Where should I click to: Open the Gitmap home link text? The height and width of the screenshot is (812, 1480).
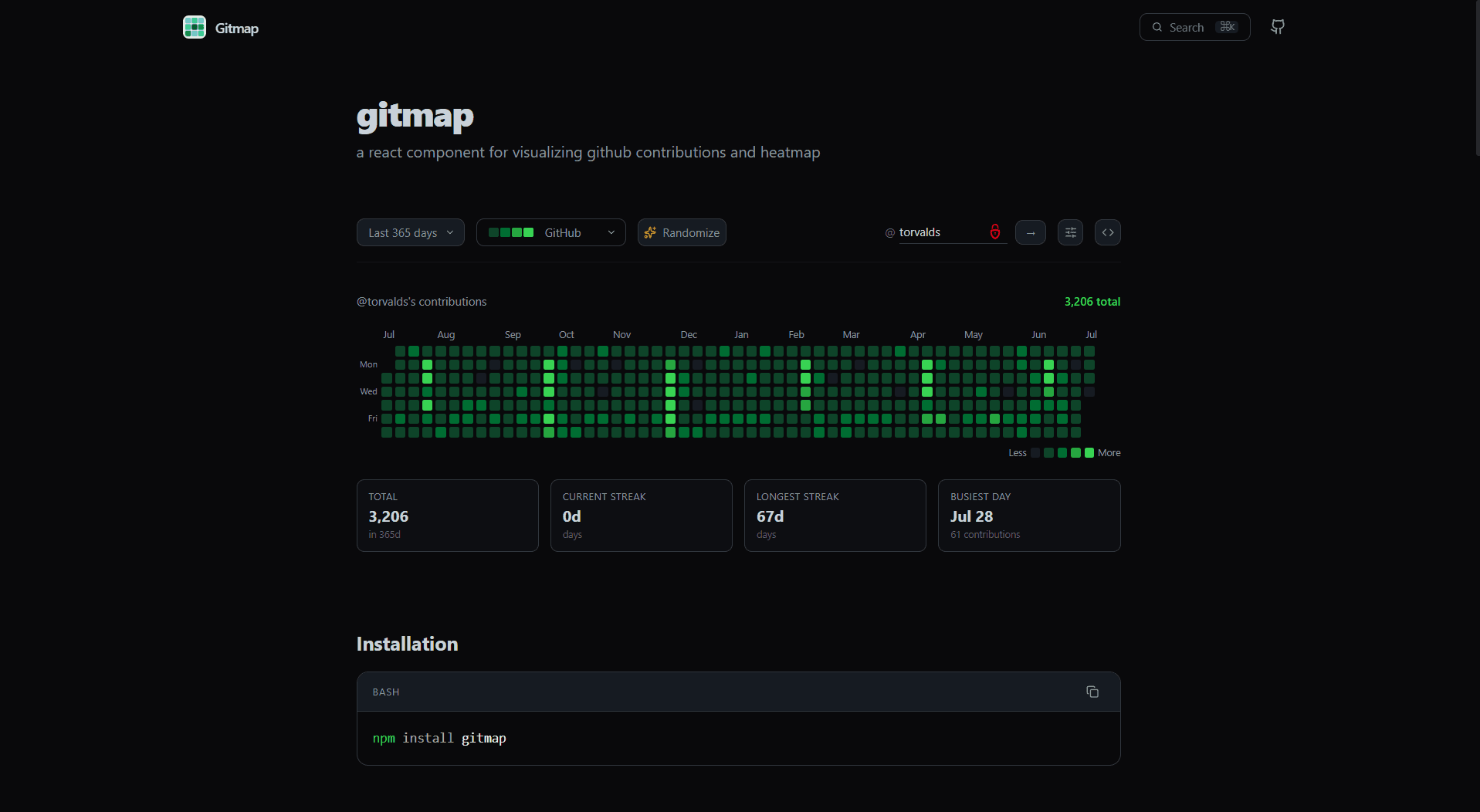click(x=236, y=29)
